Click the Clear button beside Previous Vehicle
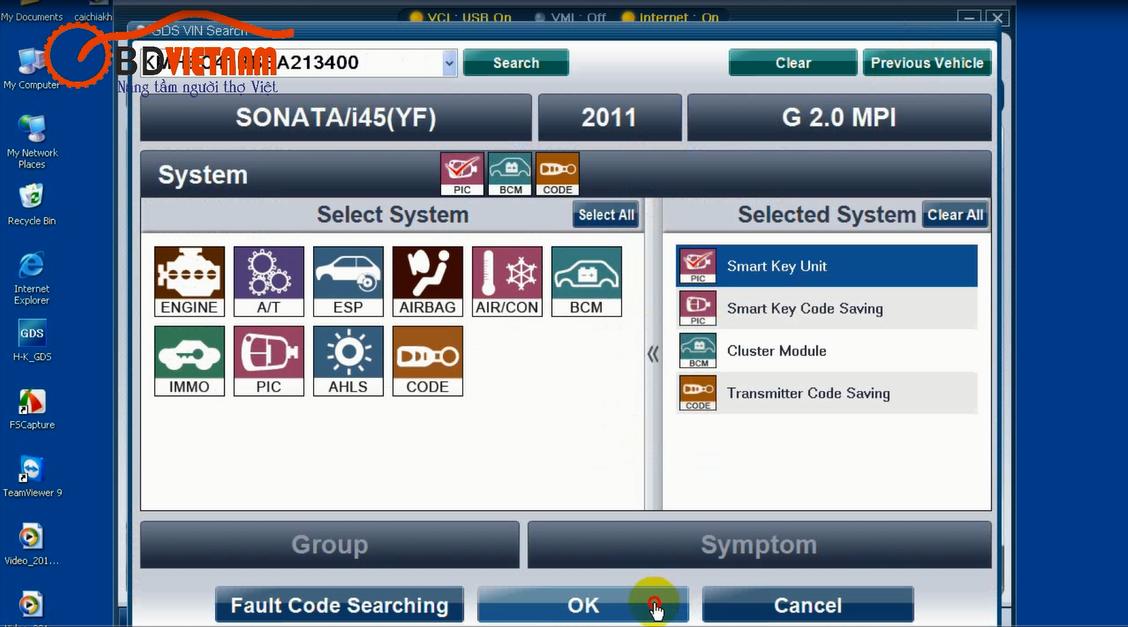 (793, 63)
